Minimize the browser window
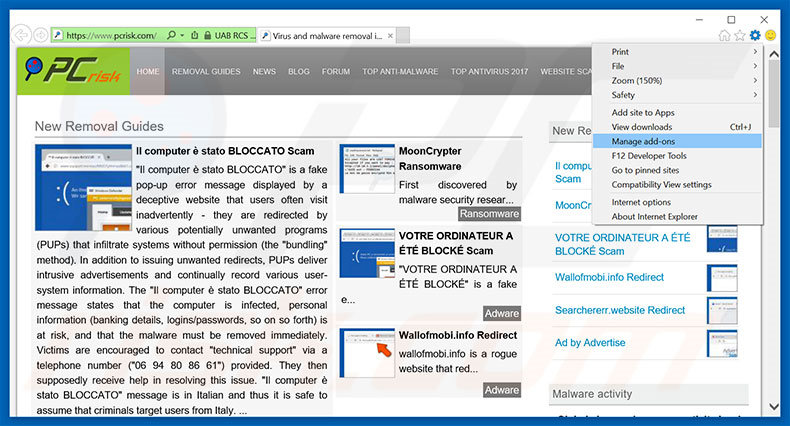This screenshot has height=426, width=790. point(699,20)
